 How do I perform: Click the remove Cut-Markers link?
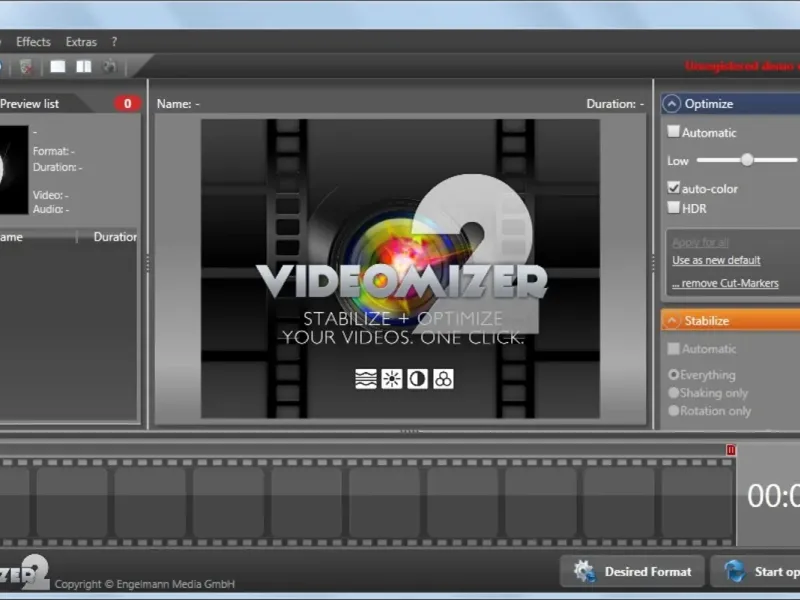click(725, 283)
